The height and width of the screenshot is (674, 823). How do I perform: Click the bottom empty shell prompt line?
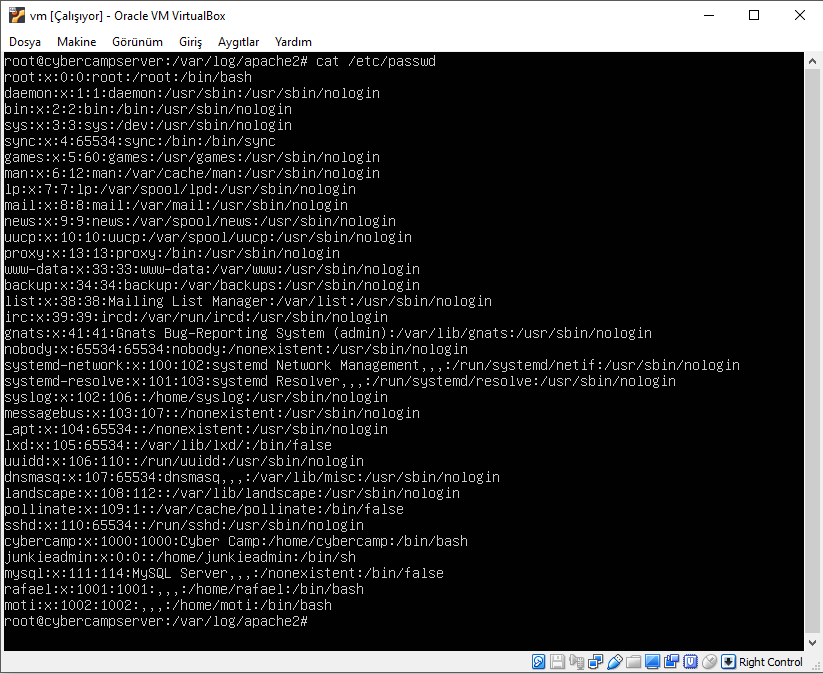156,622
